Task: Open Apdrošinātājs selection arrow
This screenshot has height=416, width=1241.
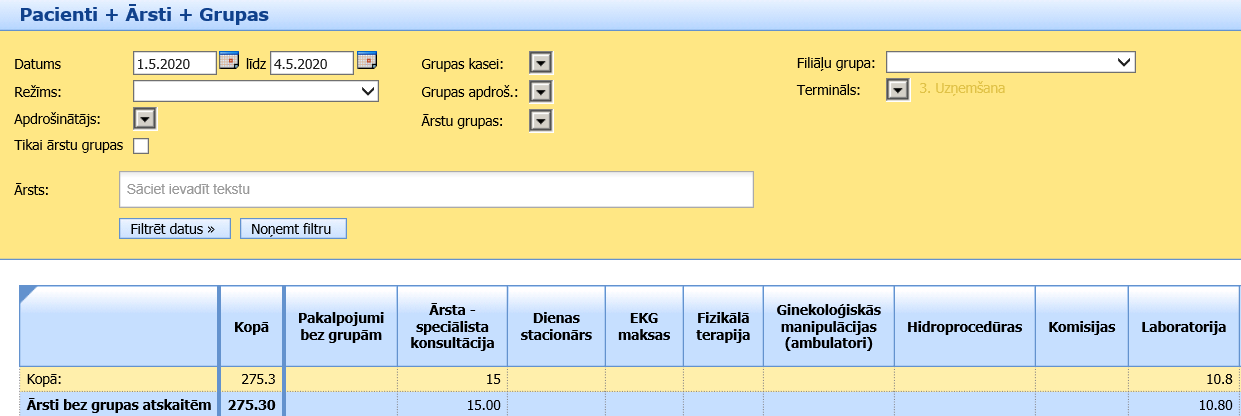Action: click(145, 119)
